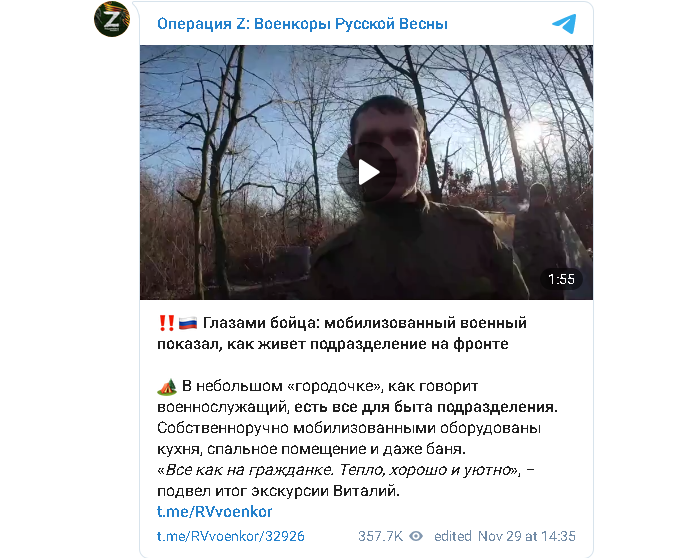
Task: Click the word Собственноручно in the paragraph
Action: (223, 428)
